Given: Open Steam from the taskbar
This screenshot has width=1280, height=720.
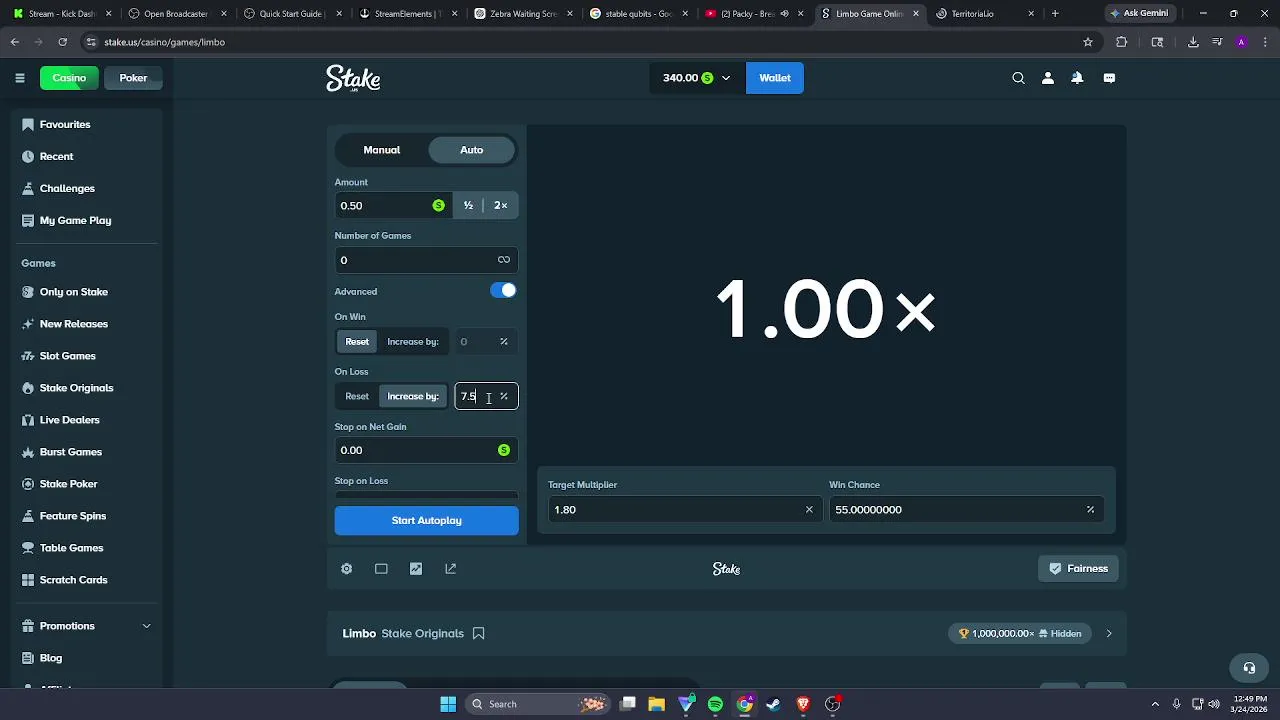Looking at the screenshot, I should [x=773, y=704].
